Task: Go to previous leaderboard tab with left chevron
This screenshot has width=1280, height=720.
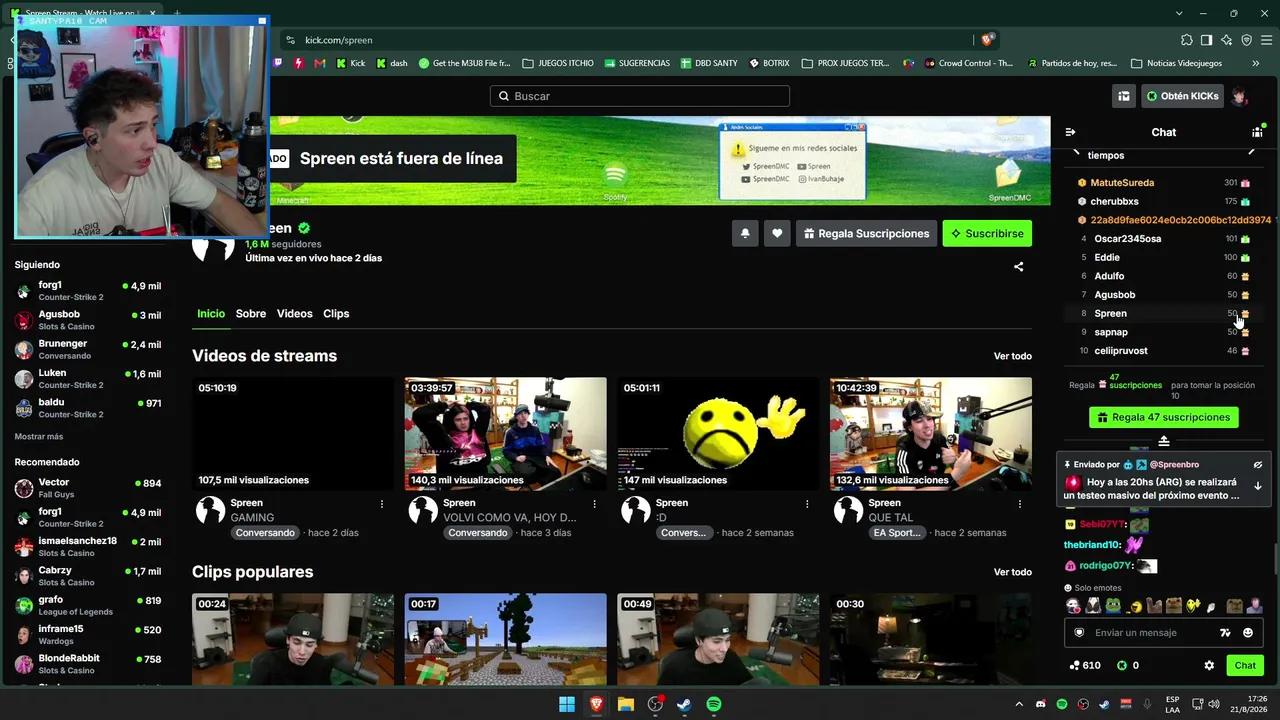Action: pos(1076,152)
